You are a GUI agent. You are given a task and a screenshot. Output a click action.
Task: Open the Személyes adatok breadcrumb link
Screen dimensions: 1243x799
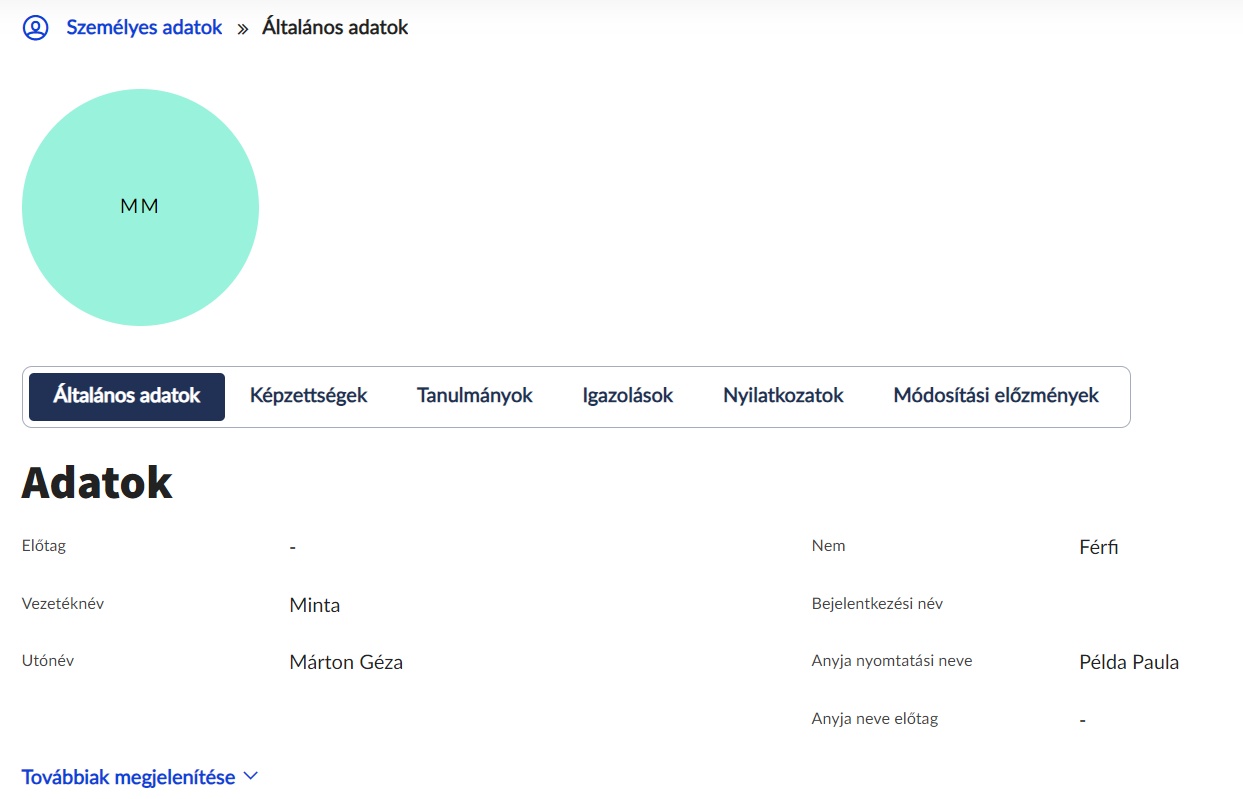point(144,28)
